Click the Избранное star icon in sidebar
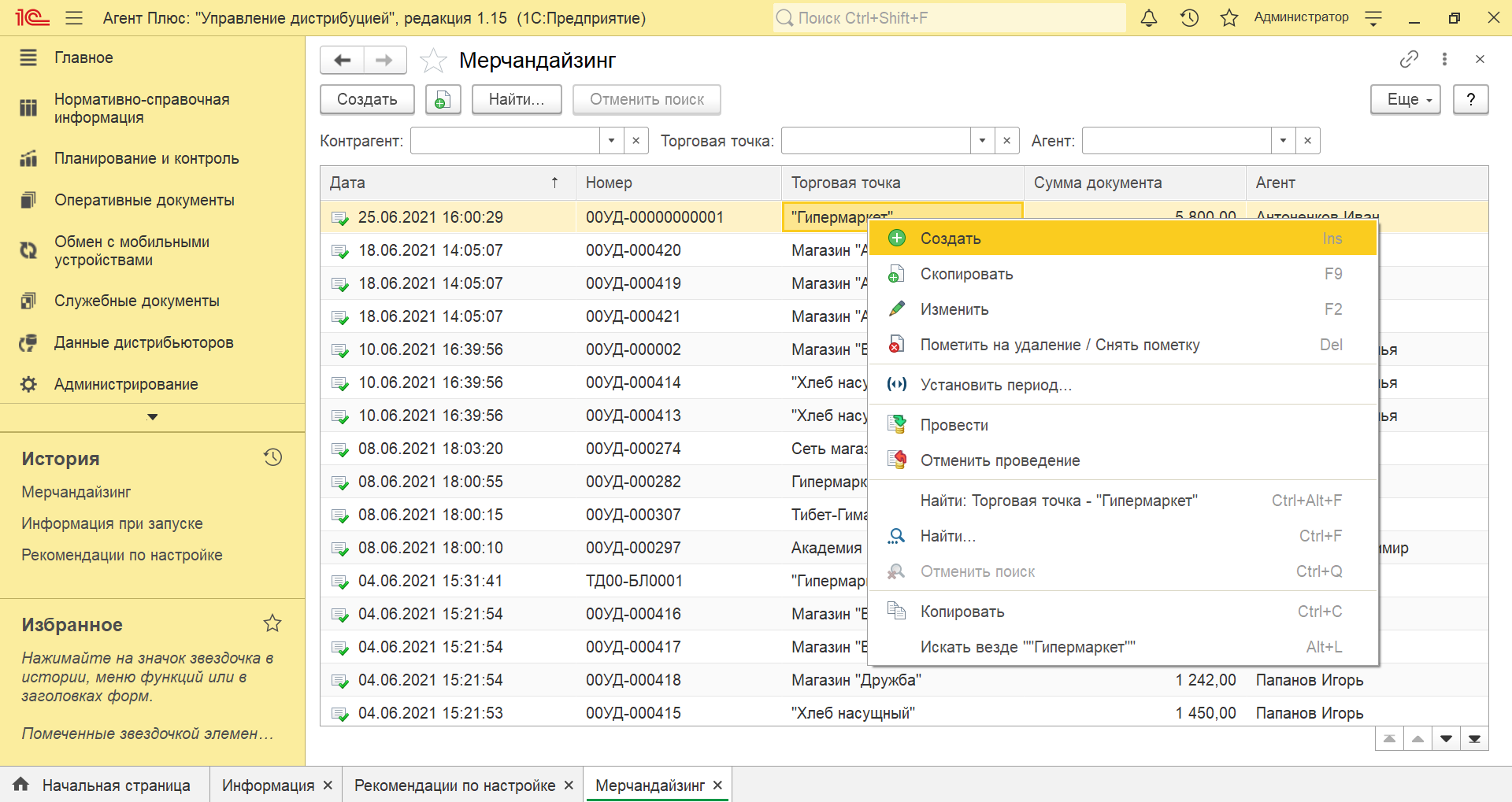 click(x=272, y=623)
